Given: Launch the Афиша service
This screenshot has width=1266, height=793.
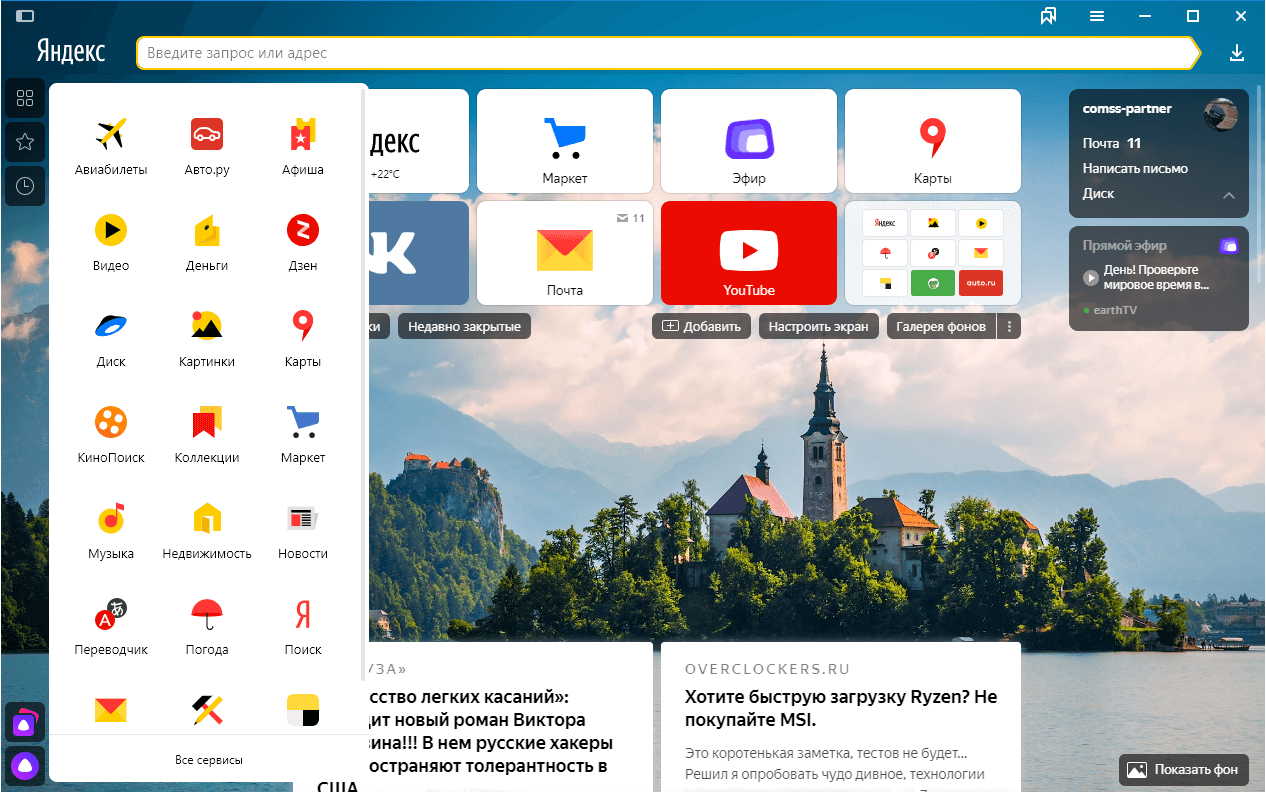Looking at the screenshot, I should coord(303,146).
